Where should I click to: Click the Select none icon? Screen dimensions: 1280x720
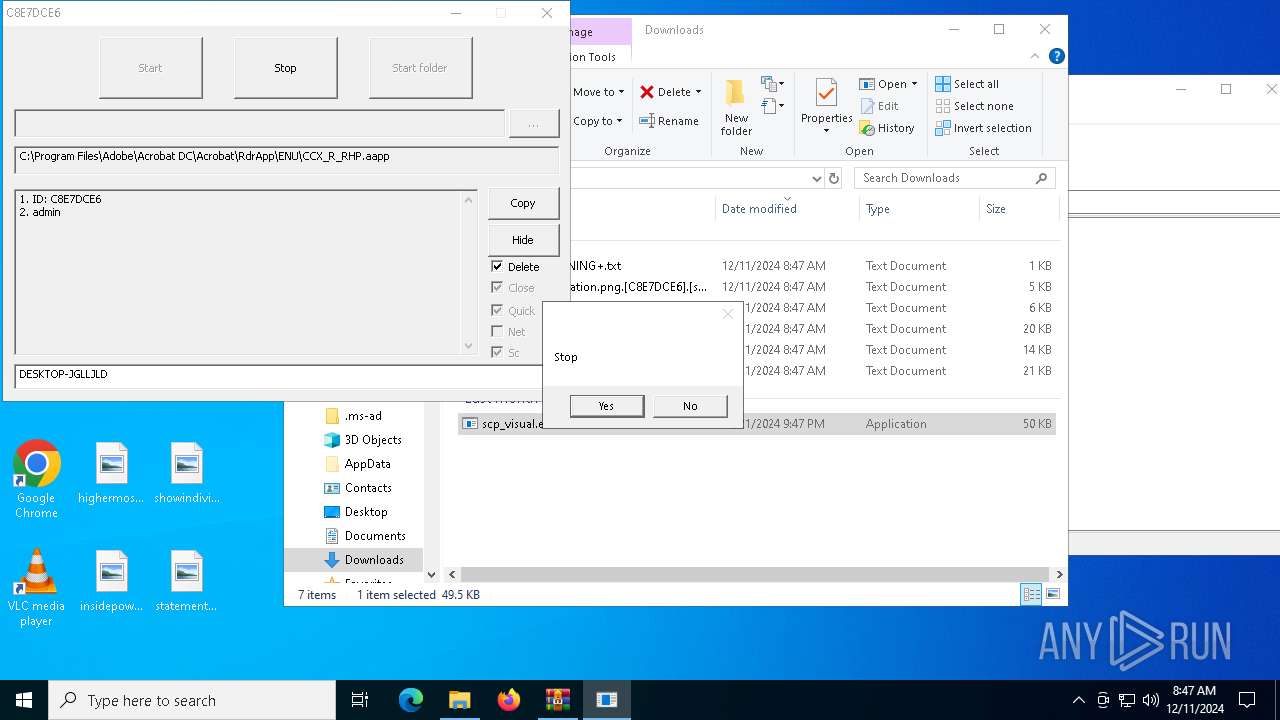(943, 106)
